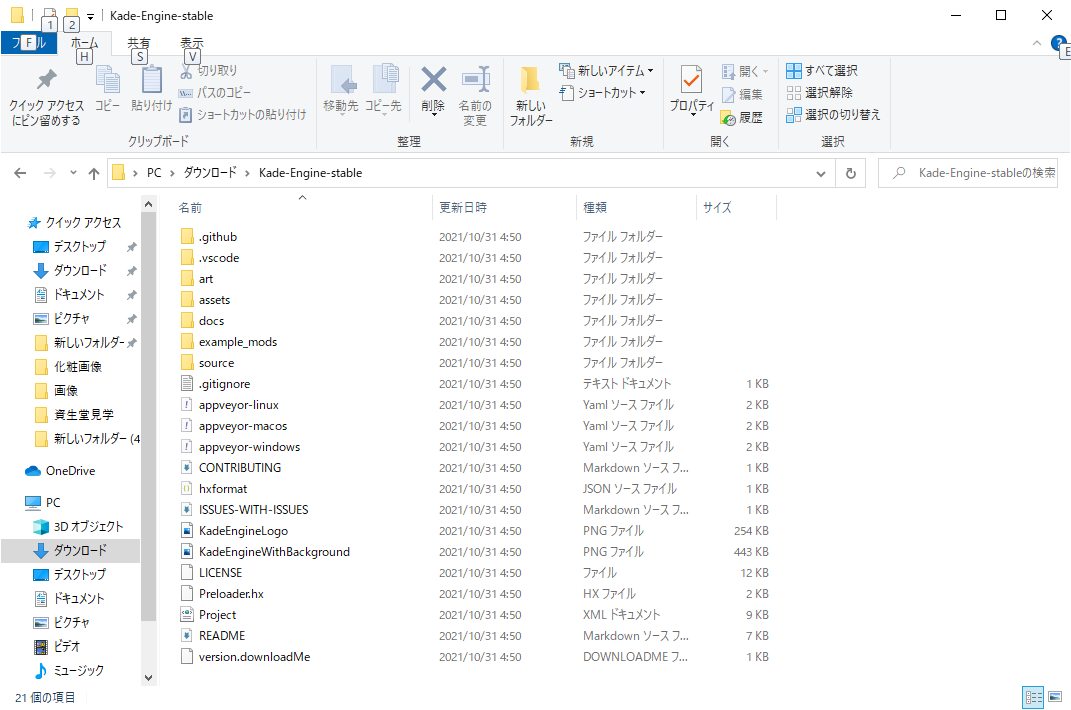Image resolution: width=1071 pixels, height=710 pixels.
Task: Open New item (新しいアイテム) dropdown
Action: pyautogui.click(x=606, y=71)
